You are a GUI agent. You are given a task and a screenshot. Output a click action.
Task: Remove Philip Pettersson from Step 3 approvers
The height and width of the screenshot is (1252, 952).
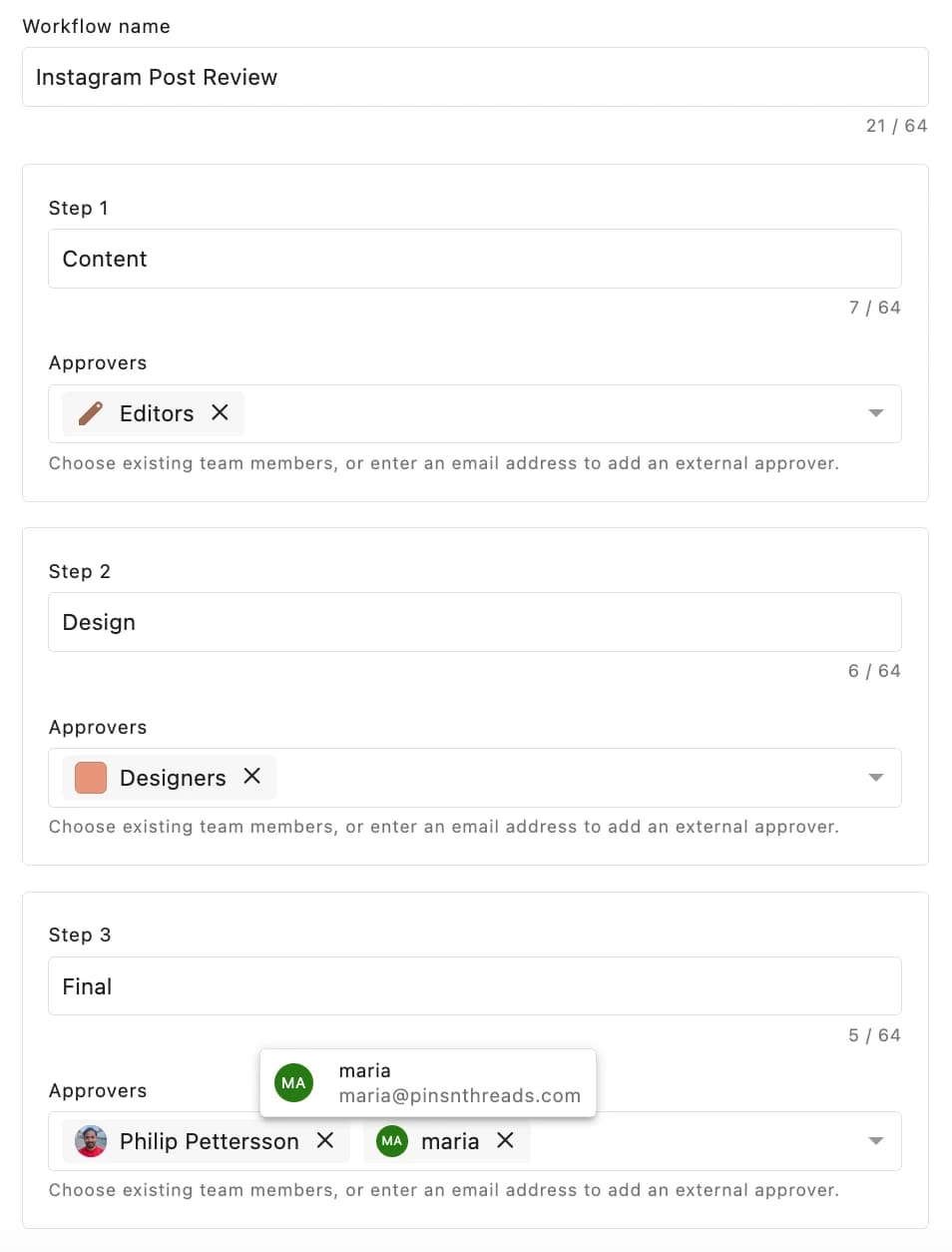(324, 1140)
